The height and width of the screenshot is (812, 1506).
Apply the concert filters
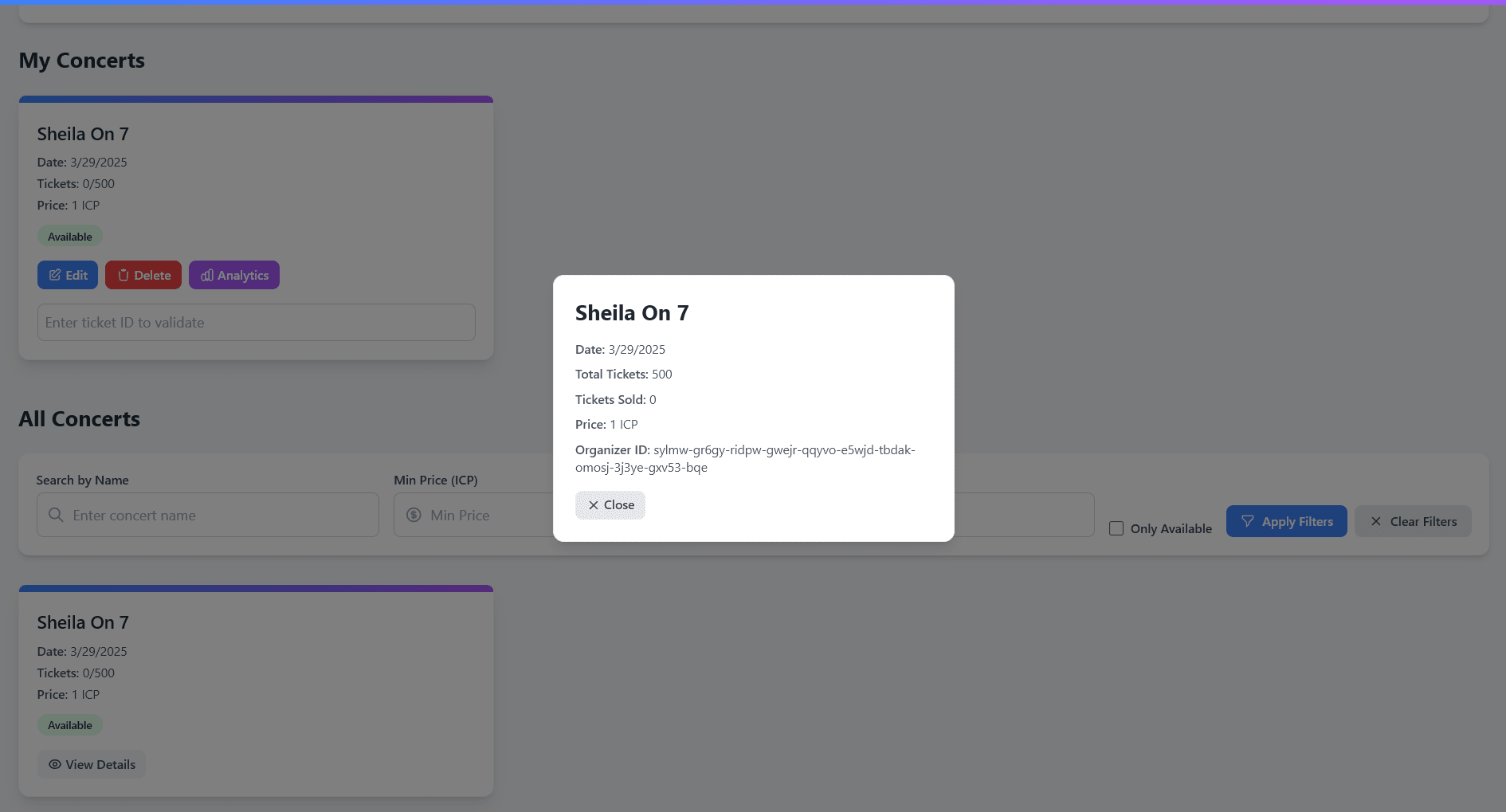[x=1287, y=521]
